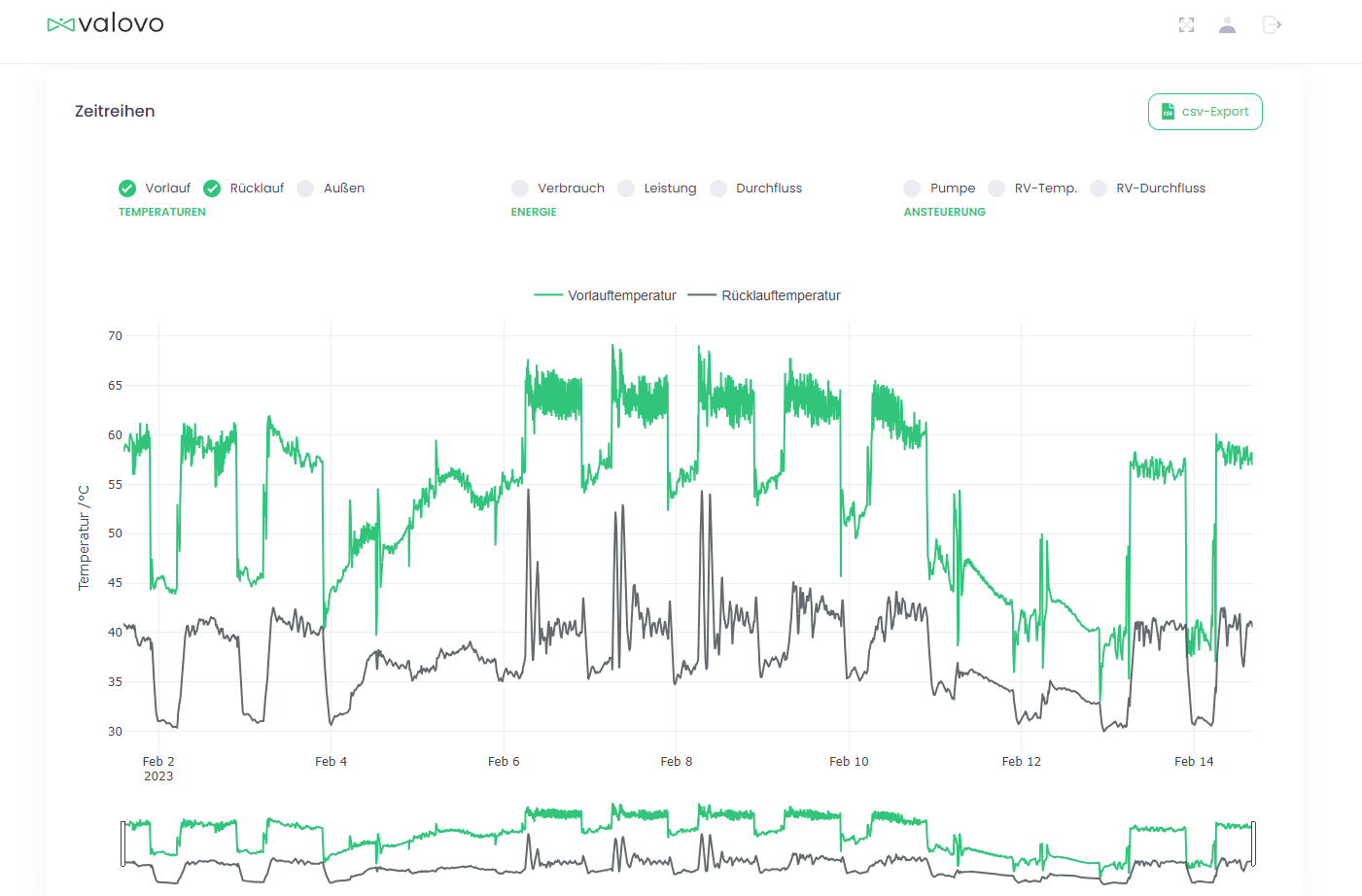The width and height of the screenshot is (1362, 896).
Task: Enable the Verbrauch checkbox
Action: tap(521, 188)
